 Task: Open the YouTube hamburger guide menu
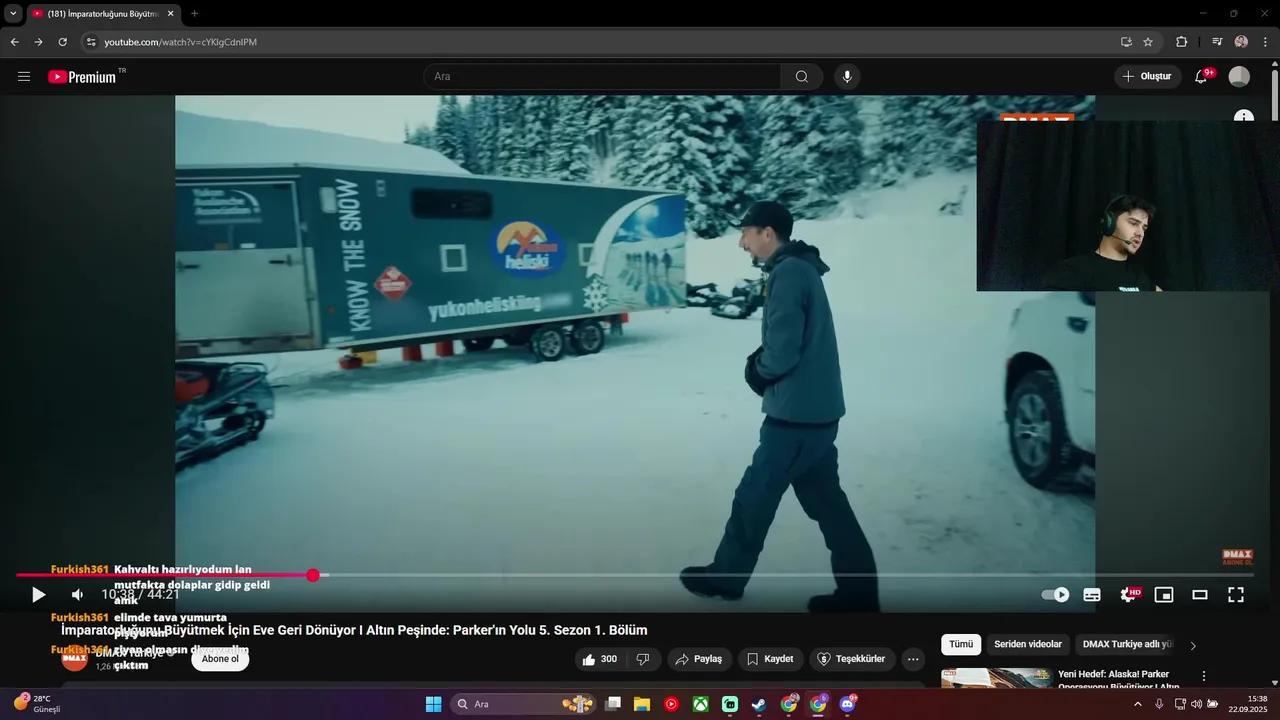pyautogui.click(x=24, y=77)
